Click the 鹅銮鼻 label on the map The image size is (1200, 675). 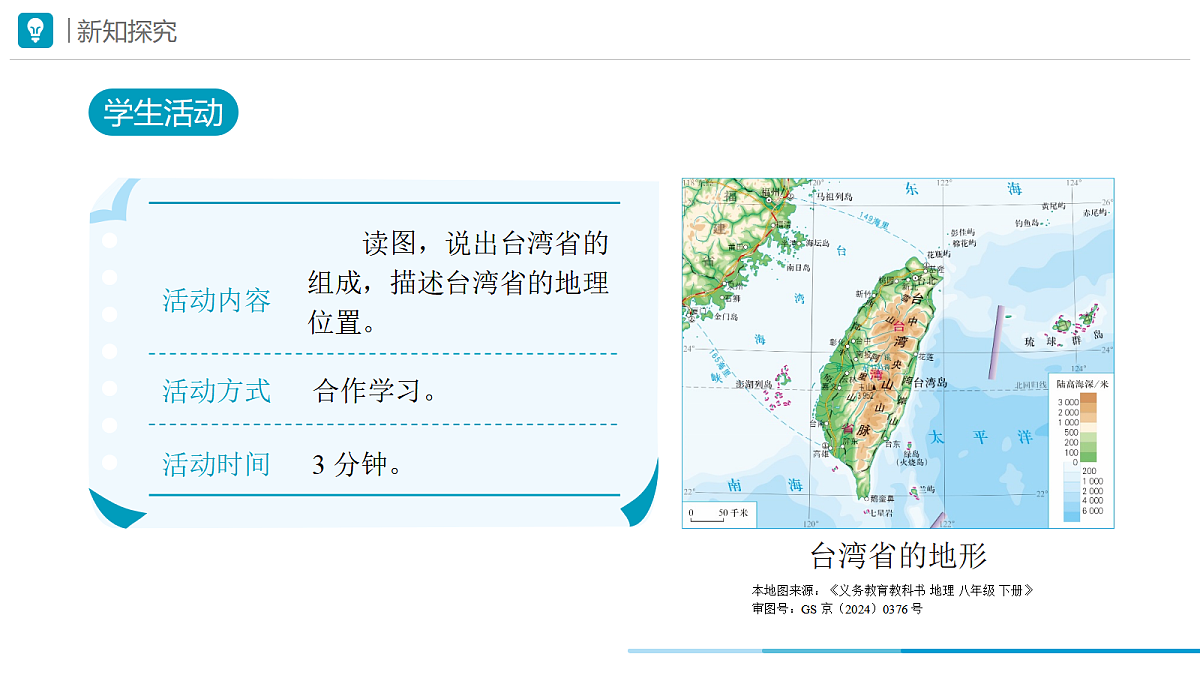[x=883, y=498]
